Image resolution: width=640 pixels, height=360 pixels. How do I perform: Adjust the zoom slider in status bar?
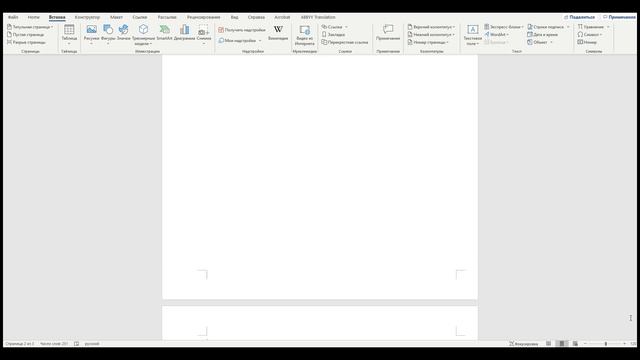(x=606, y=344)
